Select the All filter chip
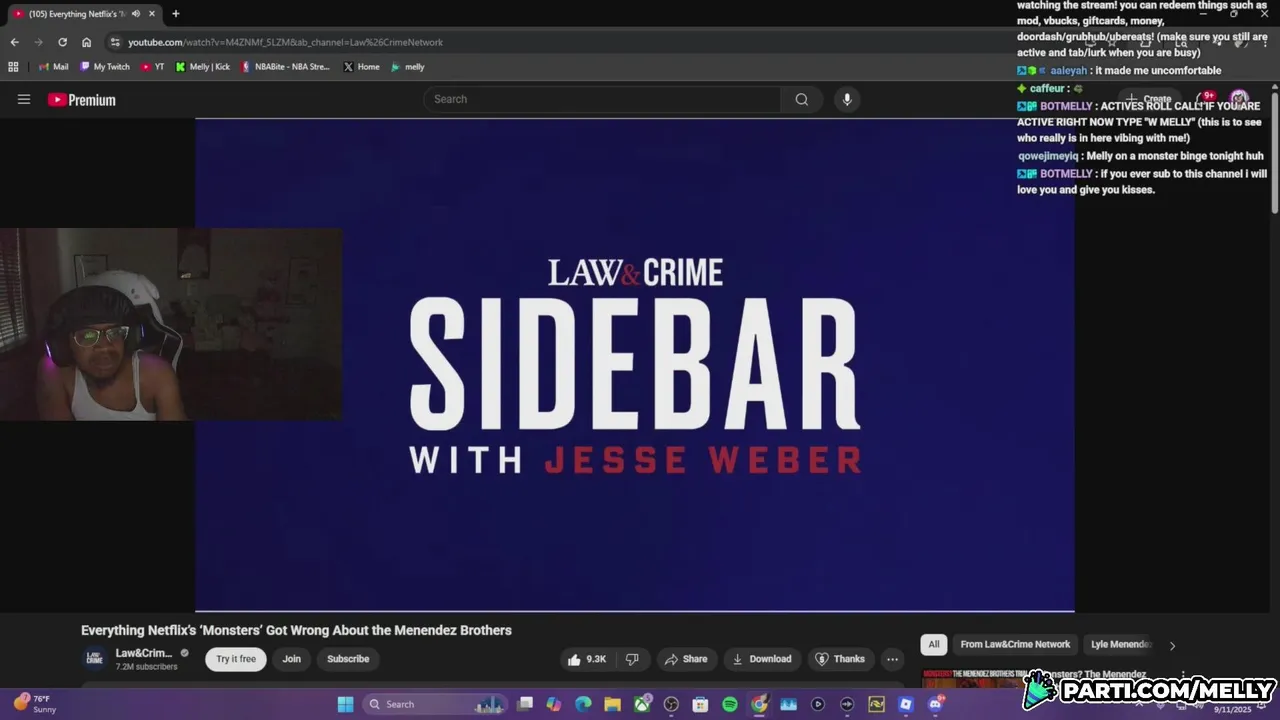Image resolution: width=1280 pixels, height=720 pixels. [x=934, y=644]
